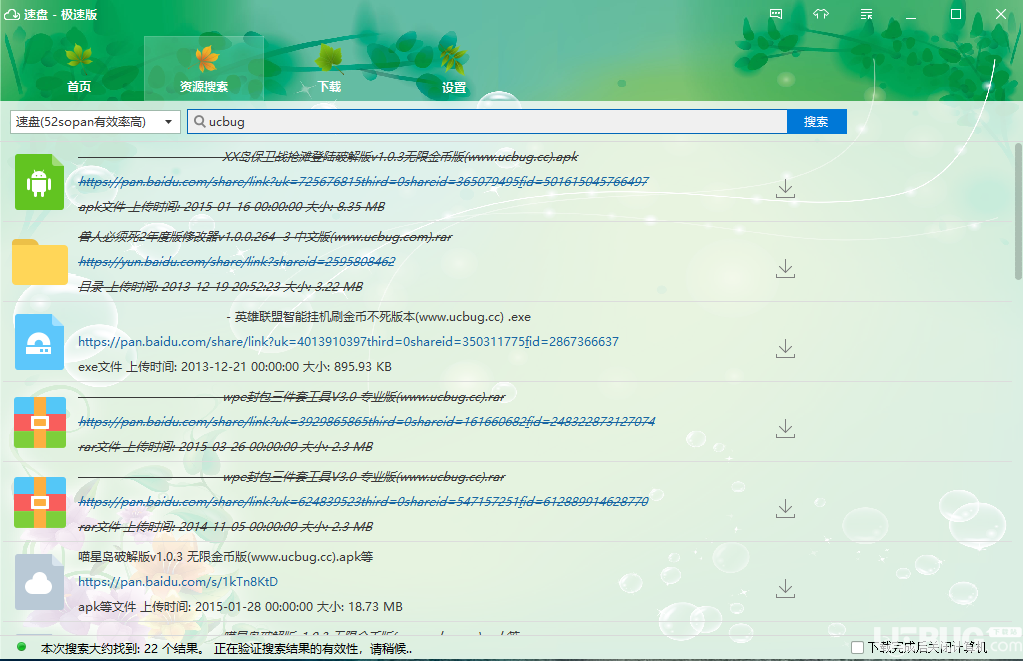Download the 兽人必须死2 修改器 rar result

coord(786,269)
